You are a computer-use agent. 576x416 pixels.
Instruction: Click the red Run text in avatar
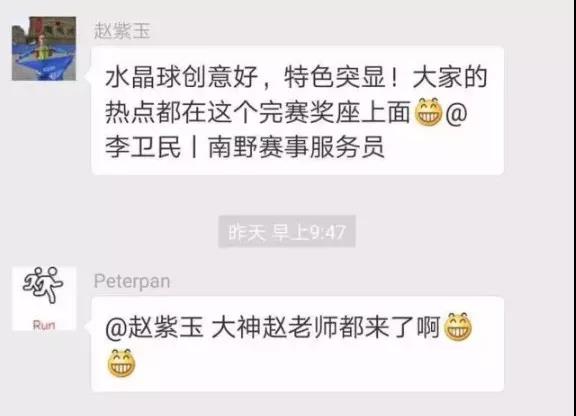[44, 325]
